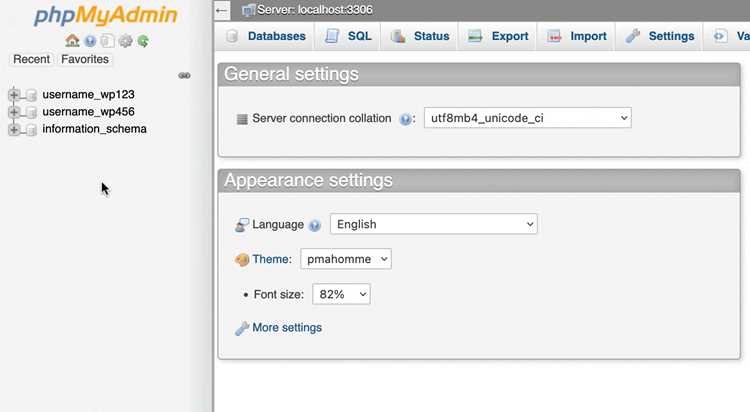Open the Status tab

pyautogui.click(x=420, y=36)
